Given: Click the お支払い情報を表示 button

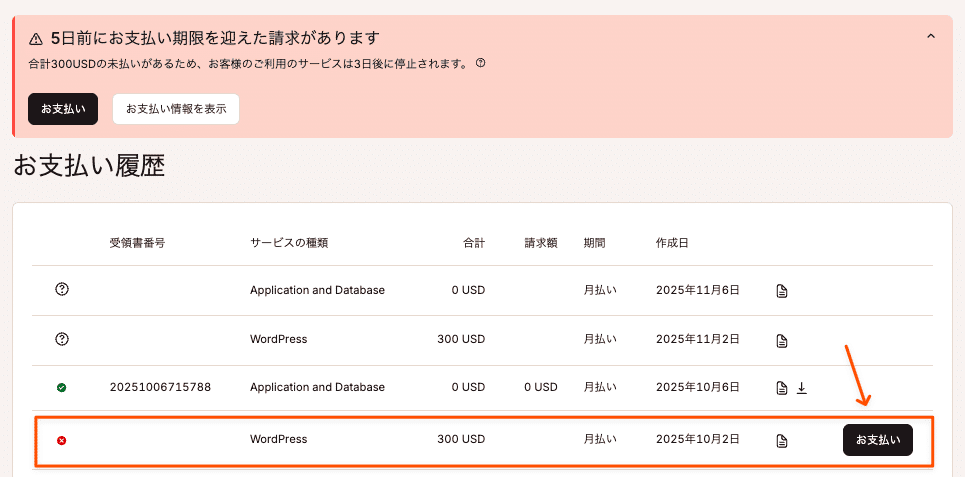Looking at the screenshot, I should tap(176, 109).
